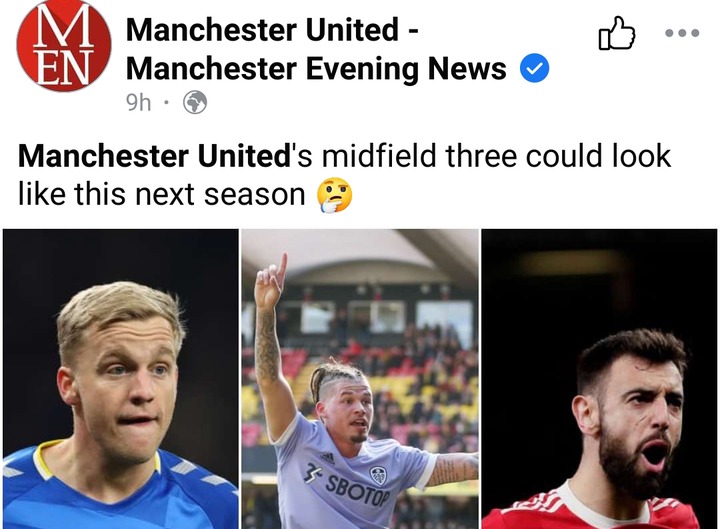Image resolution: width=720 pixels, height=529 pixels.
Task: Click the club crest on the lilac shirt
Action: 378,476
